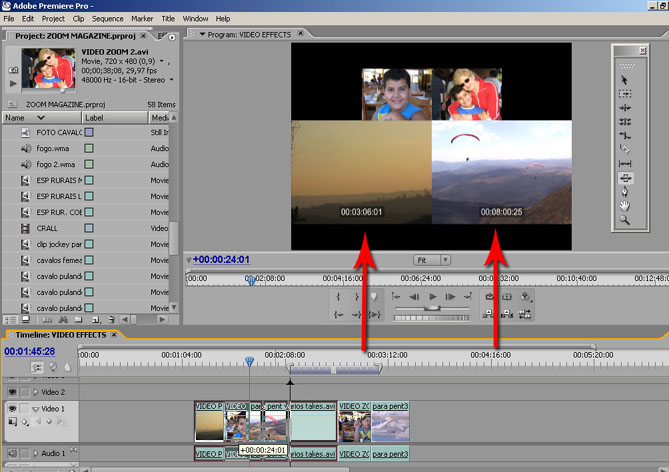This screenshot has width=669, height=472.
Task: Select the Zoom magnifier tool
Action: [x=625, y=219]
